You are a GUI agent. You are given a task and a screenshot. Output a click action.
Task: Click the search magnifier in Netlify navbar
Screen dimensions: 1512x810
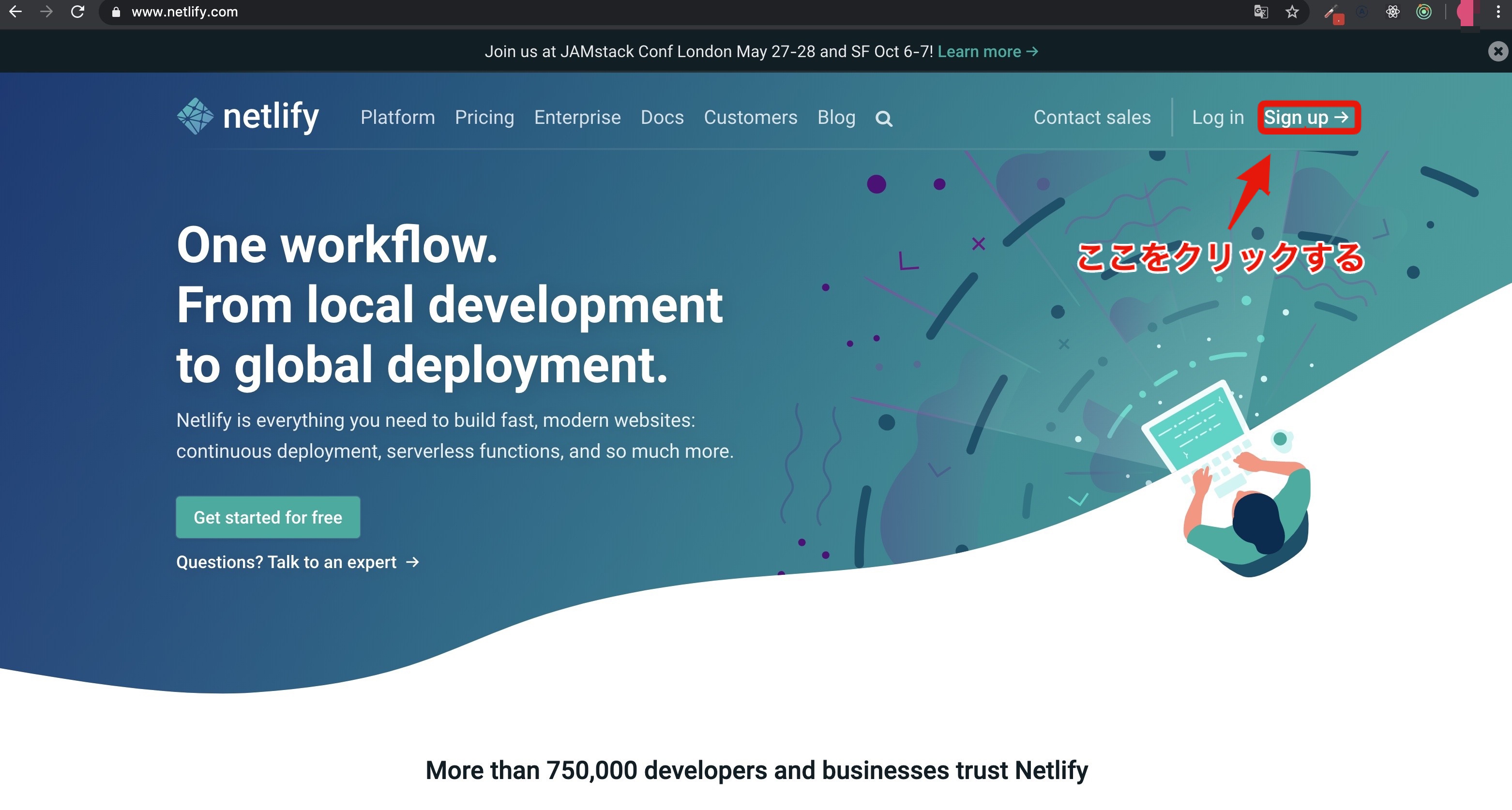[883, 119]
